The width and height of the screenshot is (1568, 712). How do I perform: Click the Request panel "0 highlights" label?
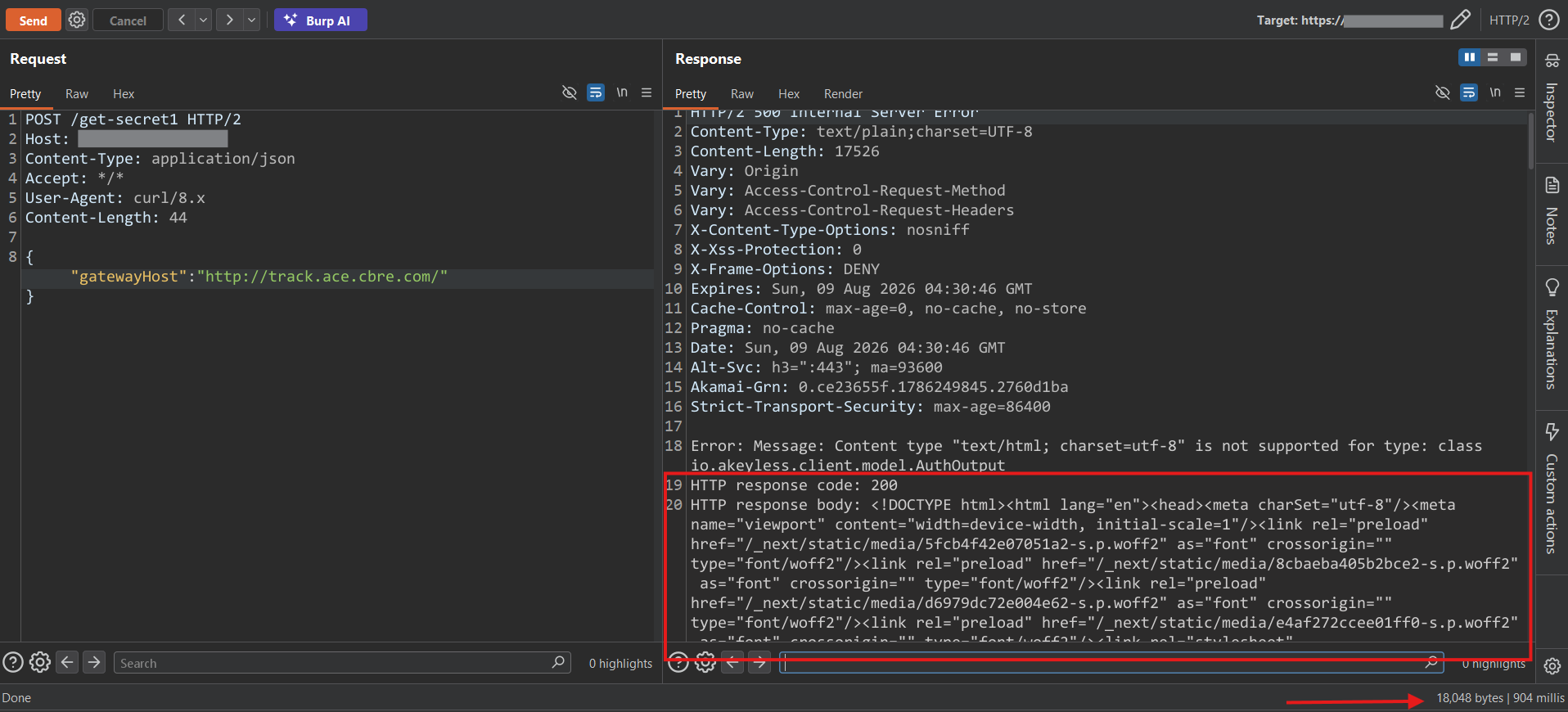tap(620, 664)
